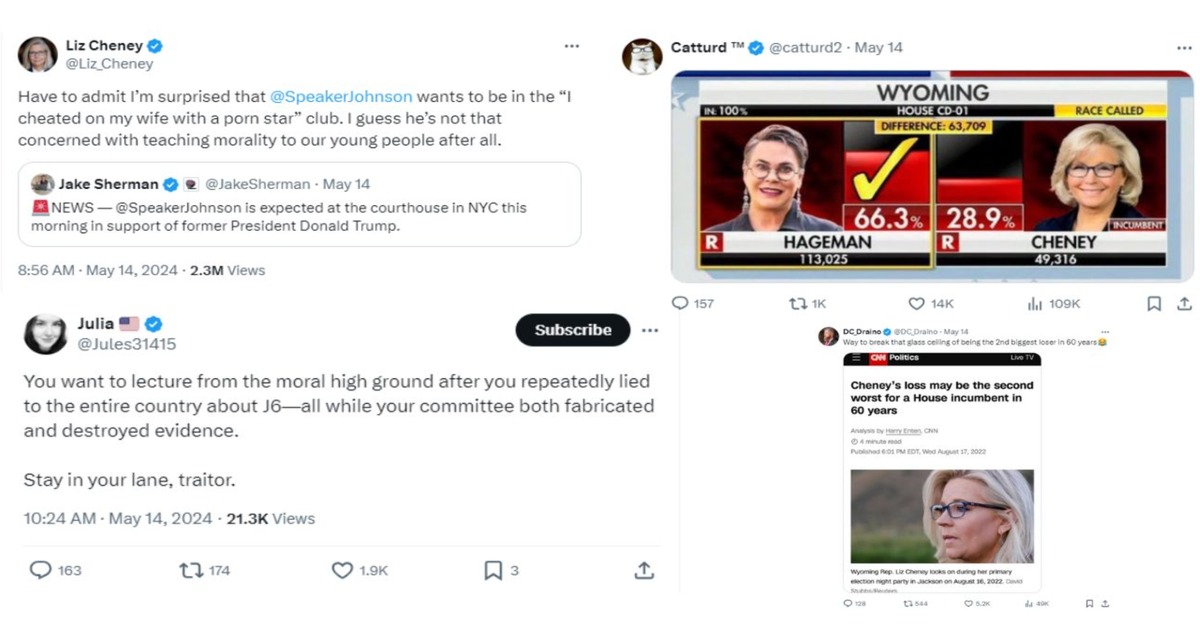Click reply icon on Catturd's tweet
Image resolution: width=1200 pixels, height=628 pixels.
pos(680,303)
